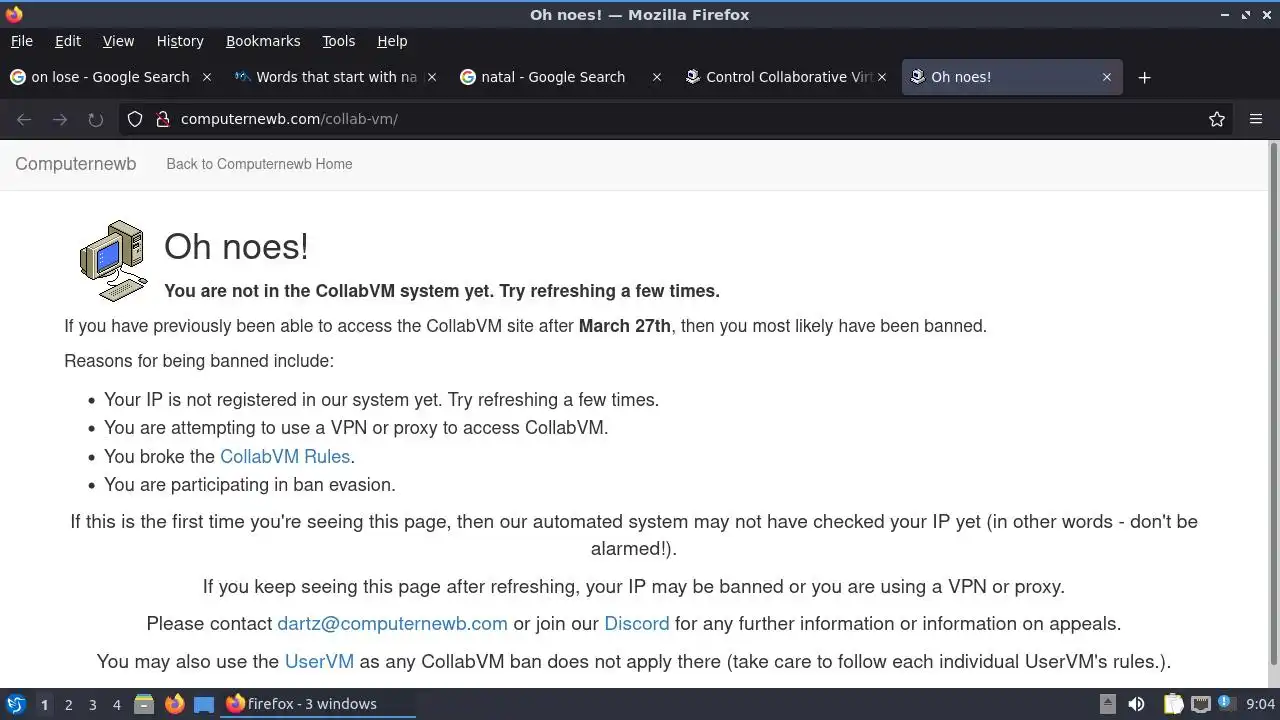1280x720 pixels.
Task: Click the clipboard icon in system tray
Action: [x=1173, y=704]
